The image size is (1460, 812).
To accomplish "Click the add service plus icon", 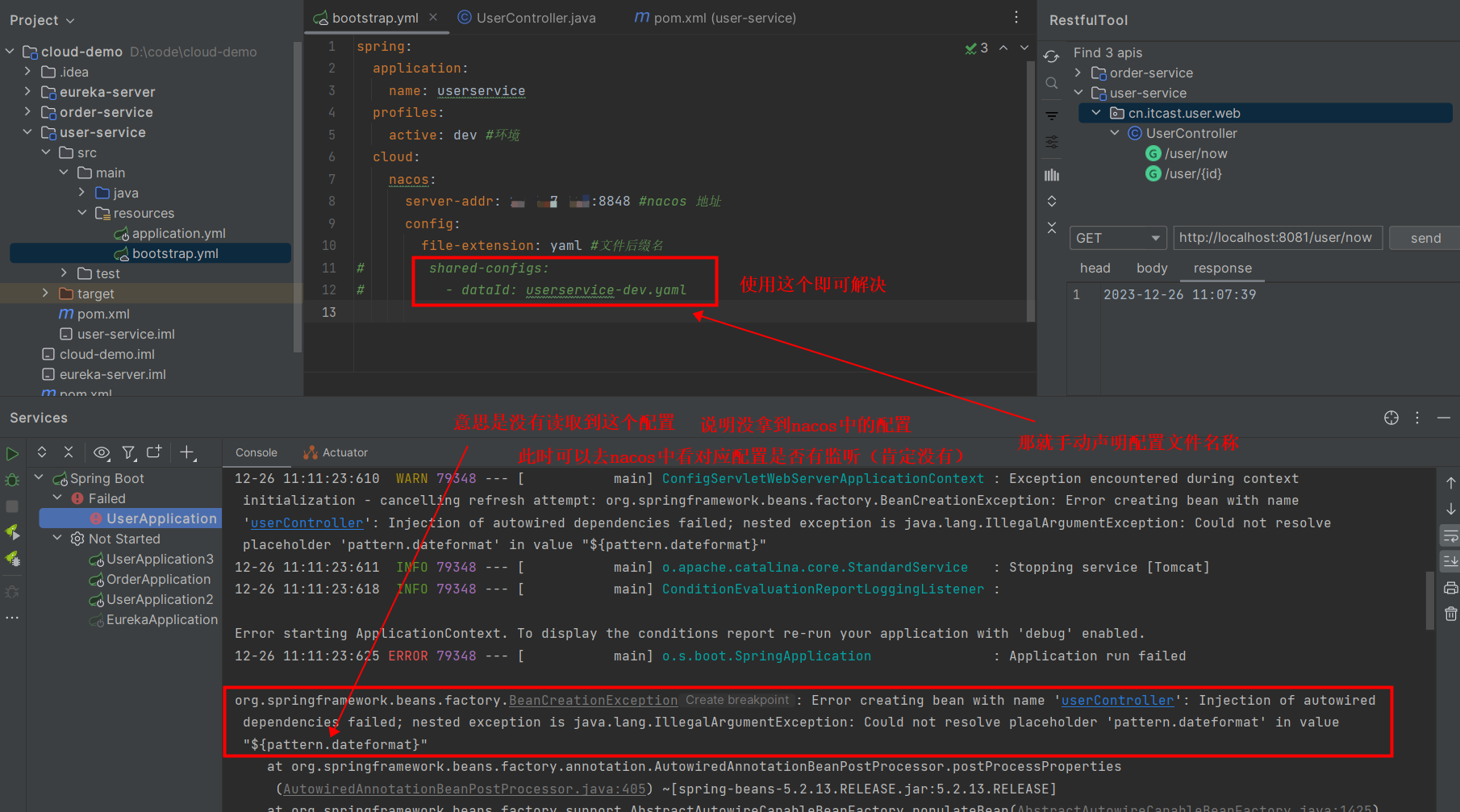I will pos(187,453).
